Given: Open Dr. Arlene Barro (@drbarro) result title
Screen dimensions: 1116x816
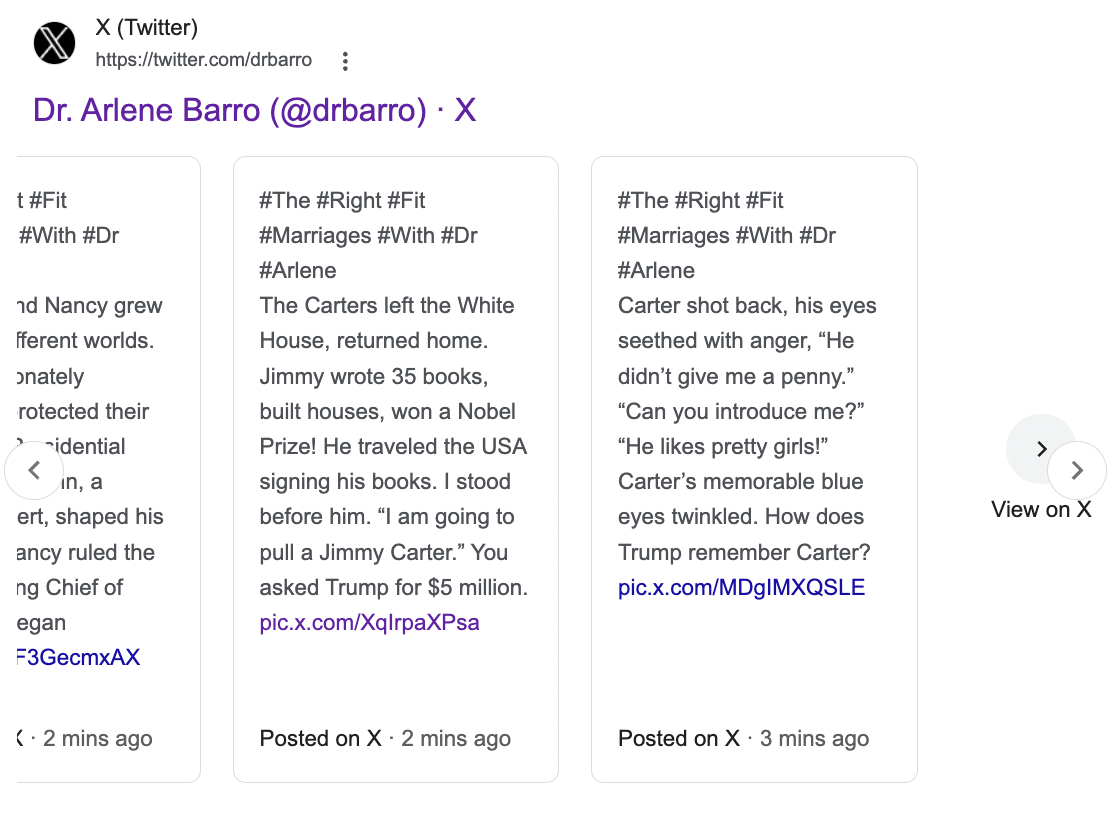Looking at the screenshot, I should click(254, 110).
